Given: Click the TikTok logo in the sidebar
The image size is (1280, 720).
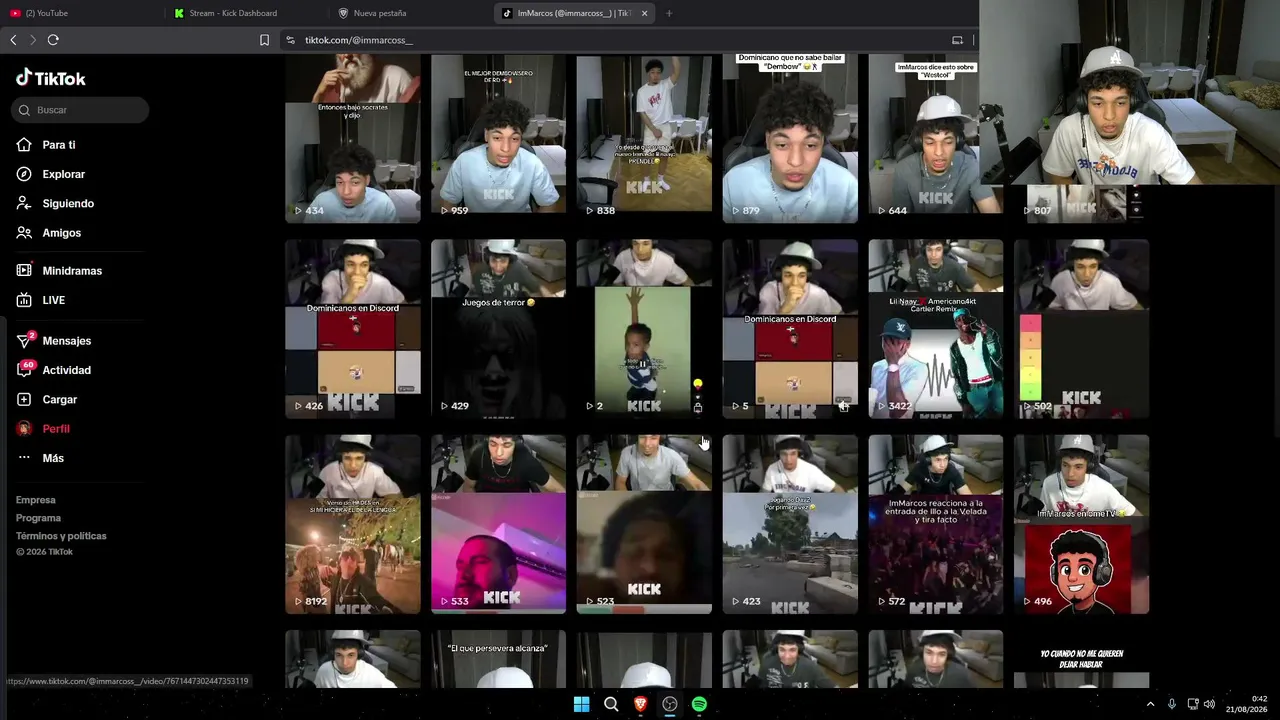Looking at the screenshot, I should (51, 78).
